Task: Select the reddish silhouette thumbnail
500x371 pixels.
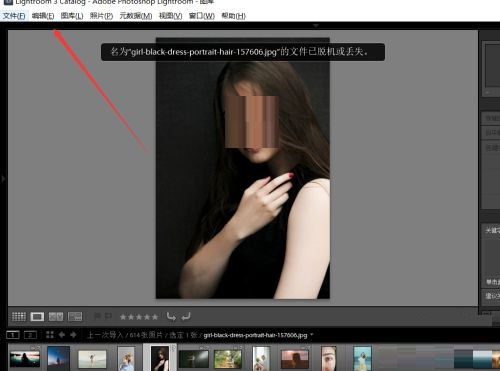Action: tap(295, 359)
